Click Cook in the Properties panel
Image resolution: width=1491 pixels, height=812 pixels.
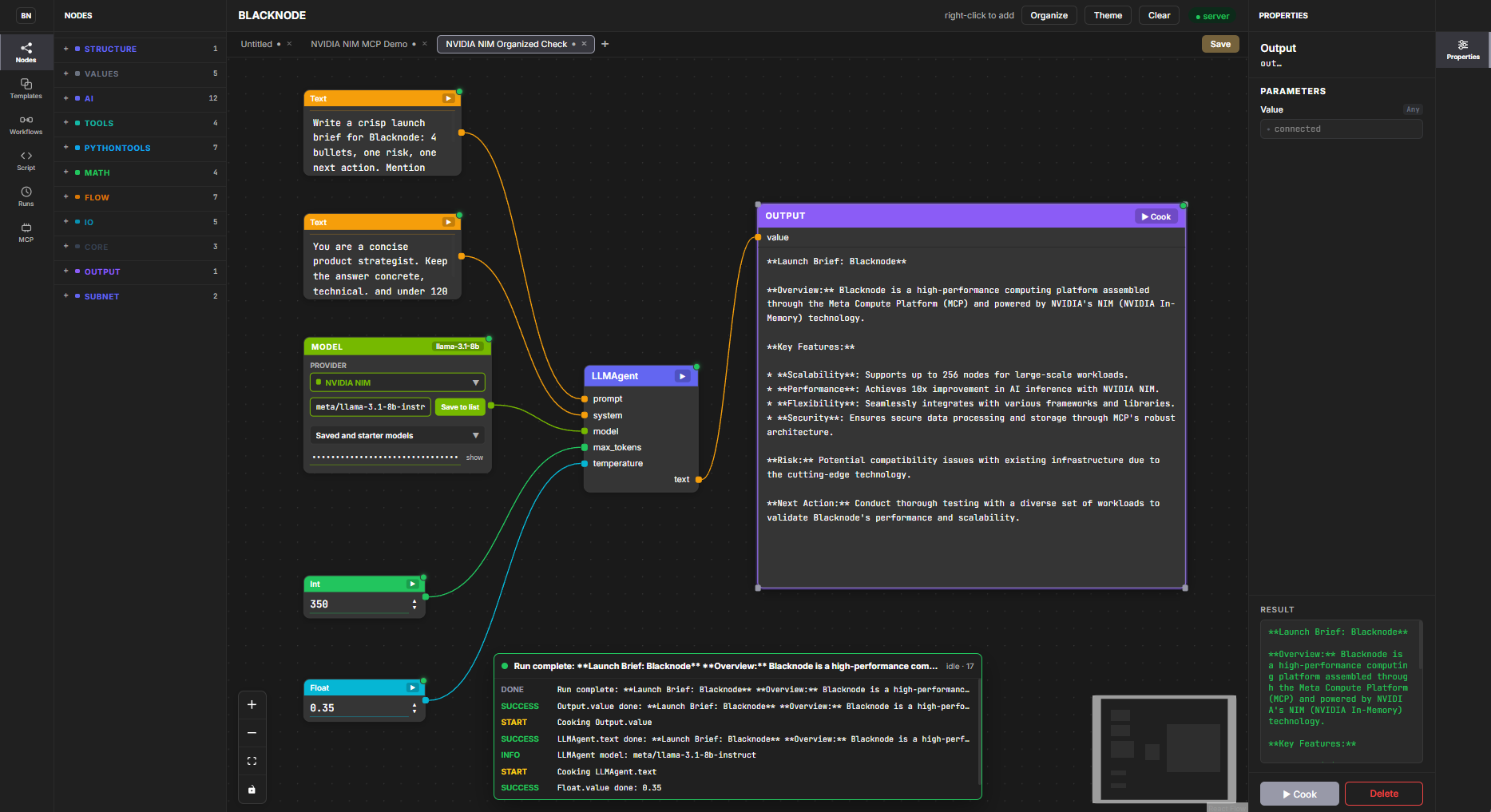(1299, 794)
